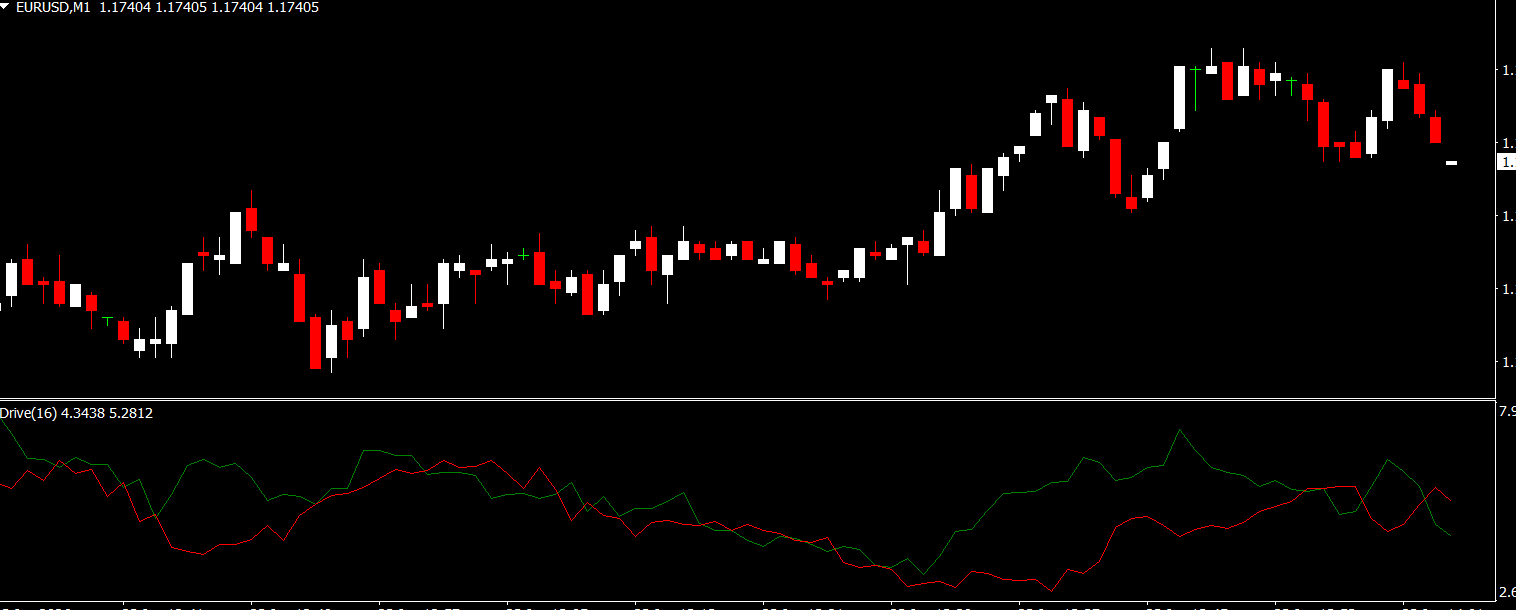Click the lowest red candle on the chart

316,343
